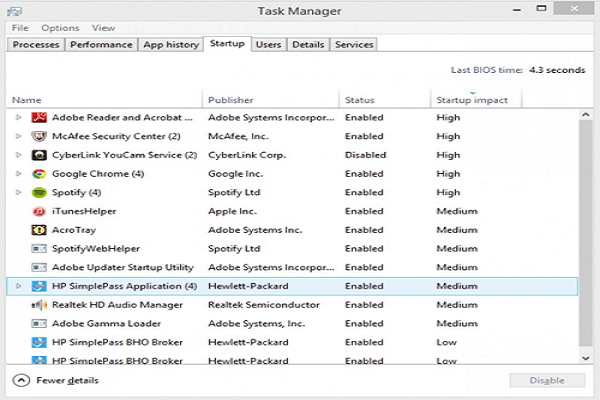Click the scrollbar down arrow

(x=585, y=359)
